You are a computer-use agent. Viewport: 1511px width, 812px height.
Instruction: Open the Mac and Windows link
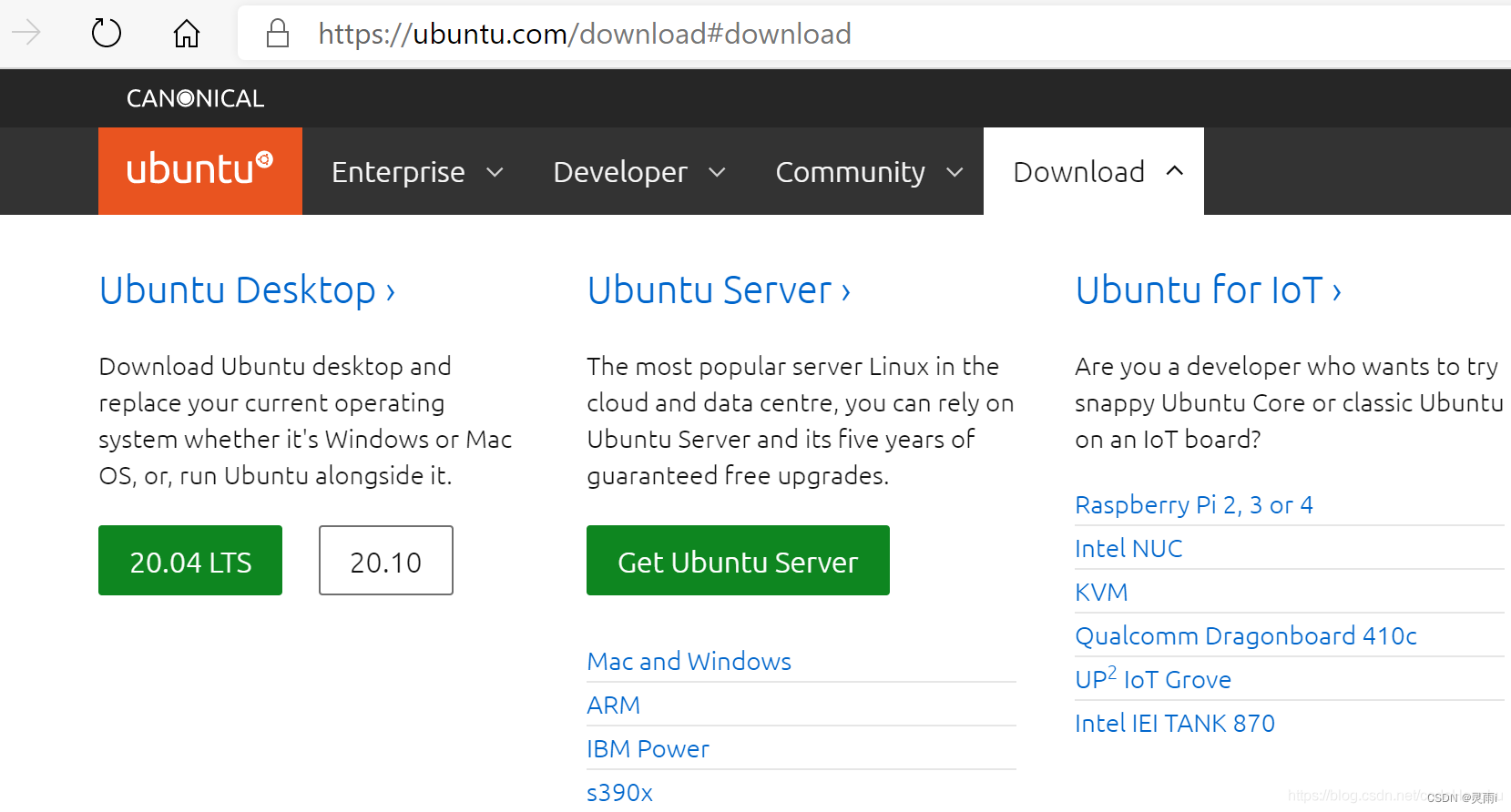tap(689, 662)
